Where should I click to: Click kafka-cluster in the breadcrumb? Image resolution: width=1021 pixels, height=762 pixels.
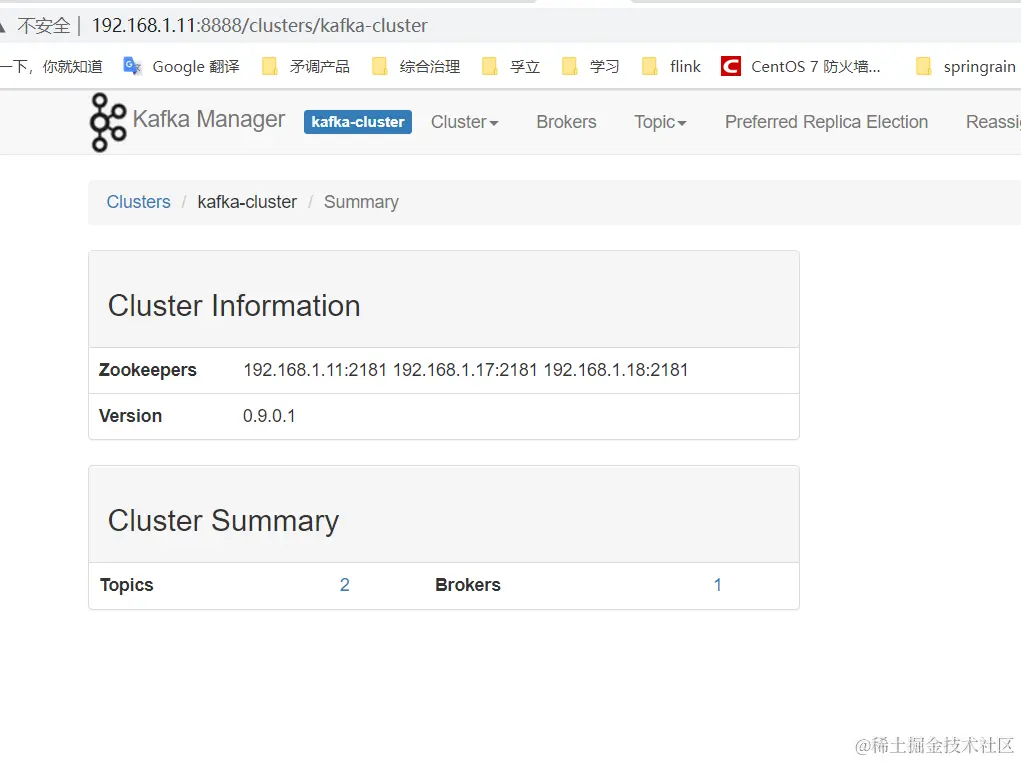coord(247,202)
